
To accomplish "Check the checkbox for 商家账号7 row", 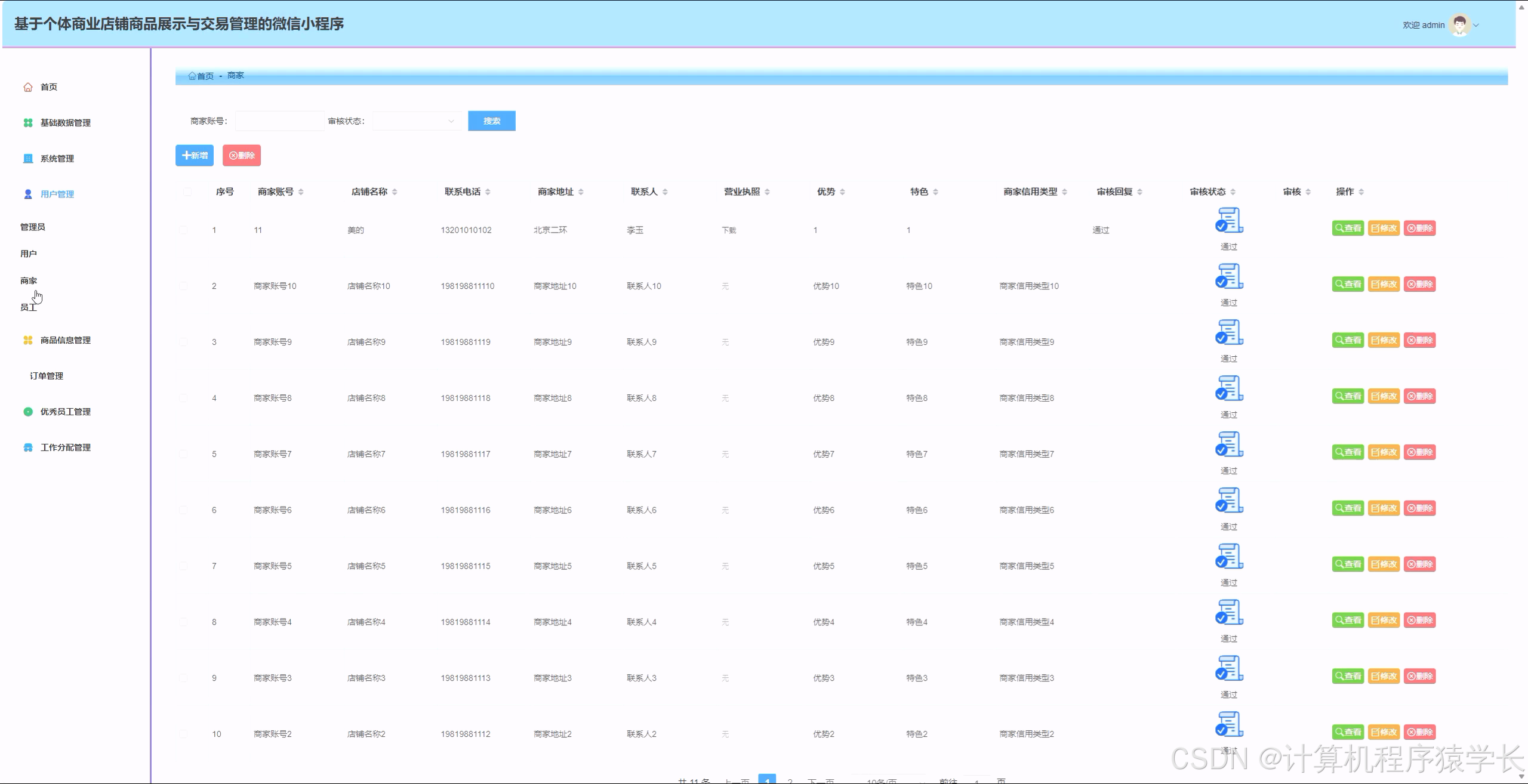I will pyautogui.click(x=183, y=455).
